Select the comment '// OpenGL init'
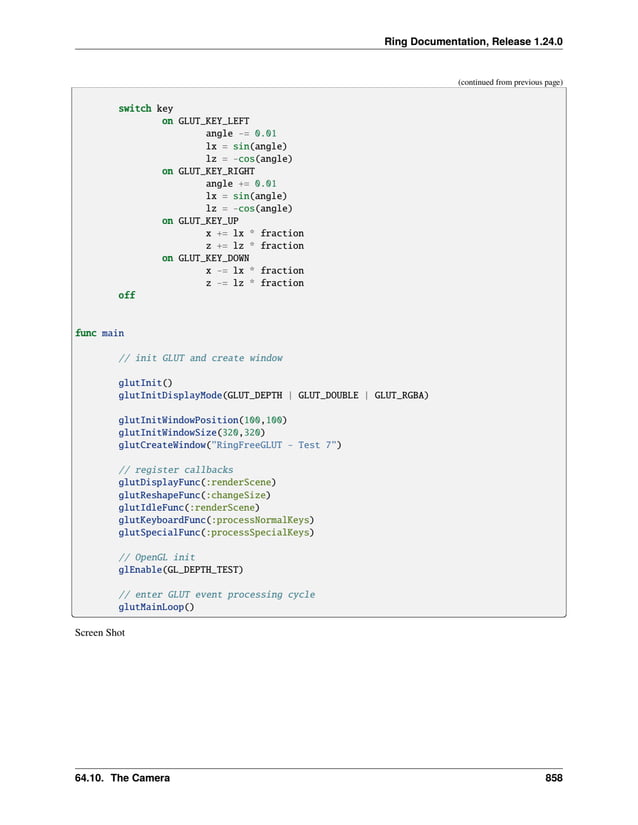 tap(157, 557)
